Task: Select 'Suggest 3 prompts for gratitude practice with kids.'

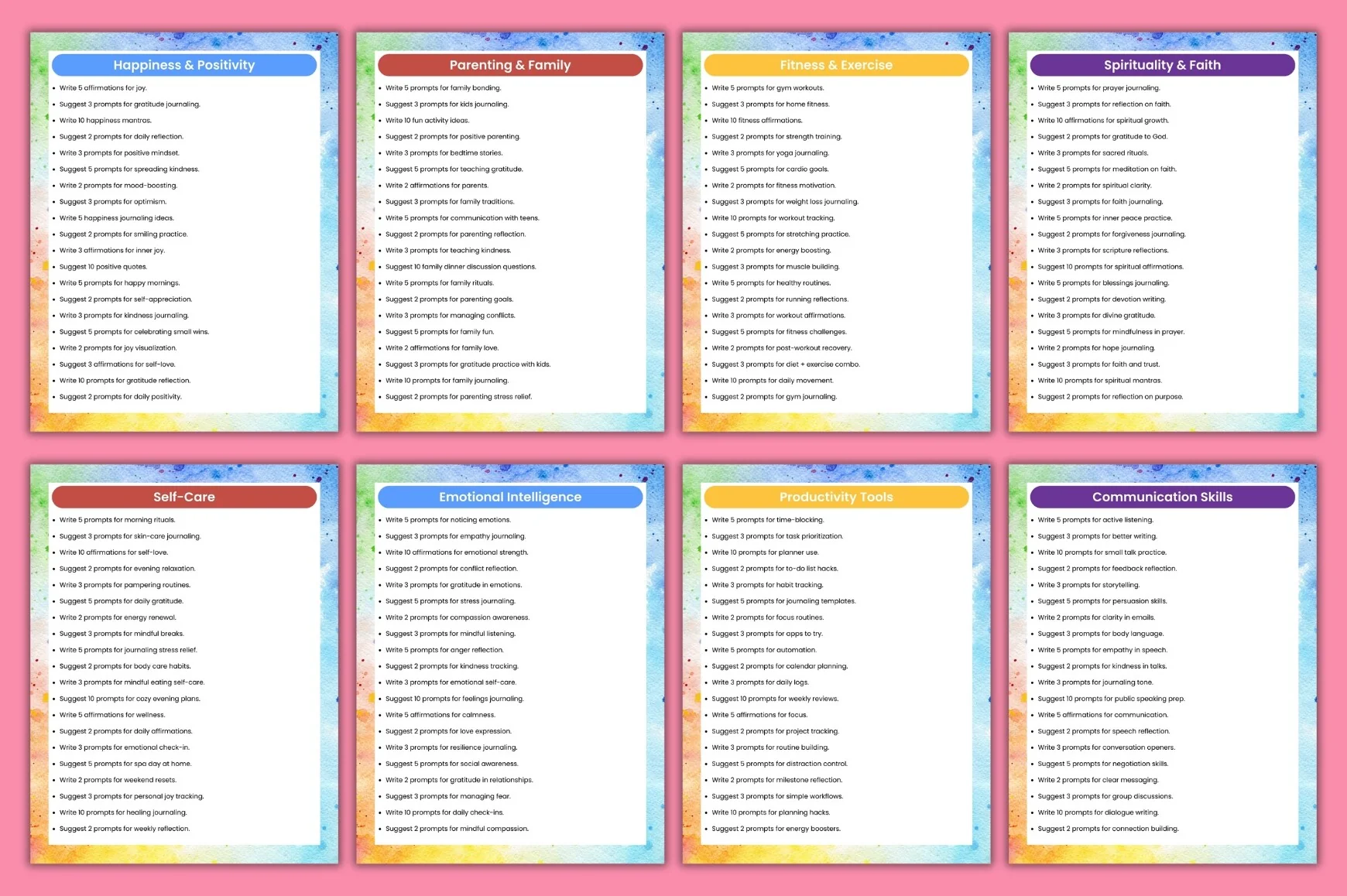Action: click(468, 364)
